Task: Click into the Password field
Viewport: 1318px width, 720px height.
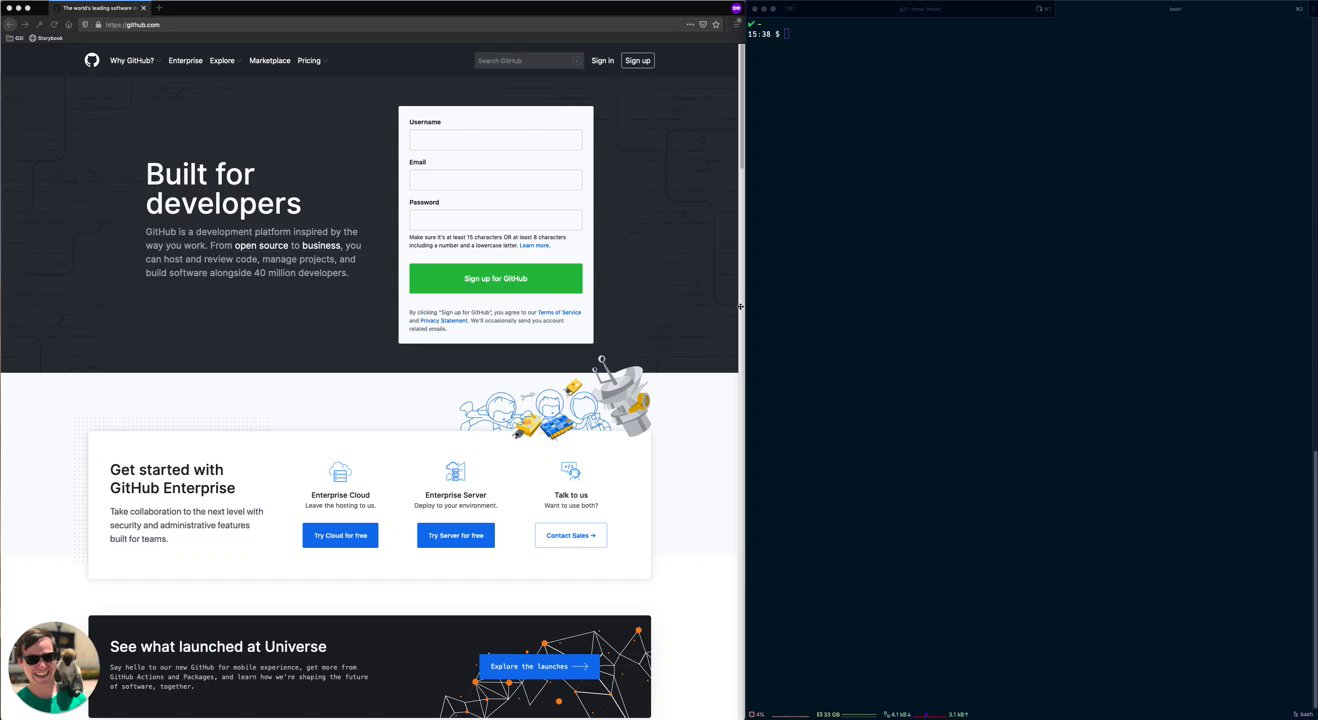Action: point(495,220)
